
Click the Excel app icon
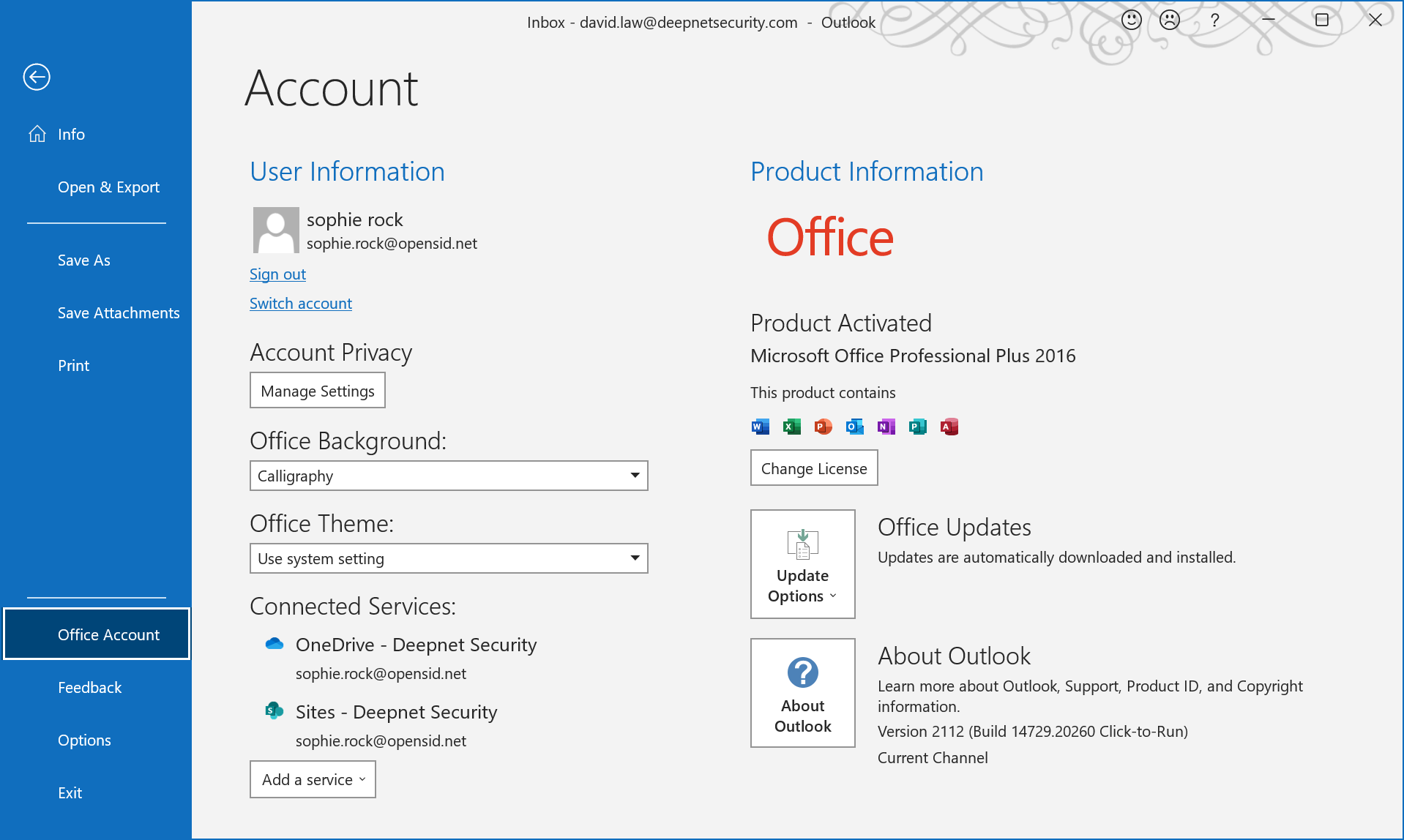tap(791, 427)
